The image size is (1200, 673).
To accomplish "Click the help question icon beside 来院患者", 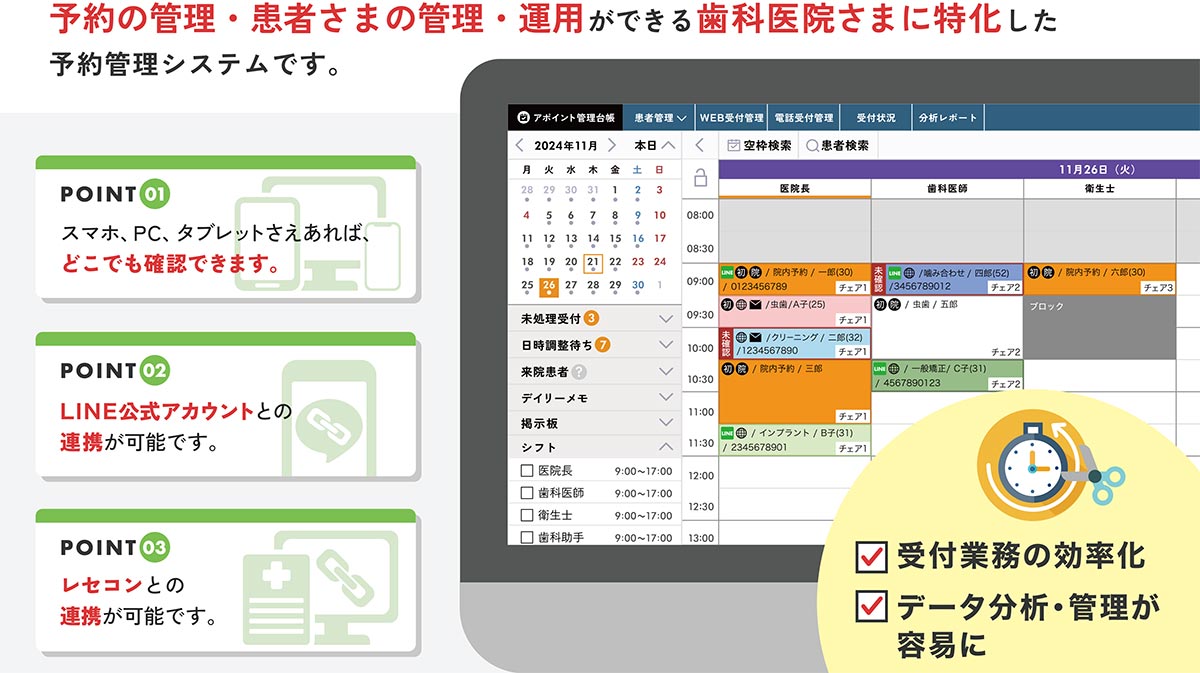I will pos(579,371).
